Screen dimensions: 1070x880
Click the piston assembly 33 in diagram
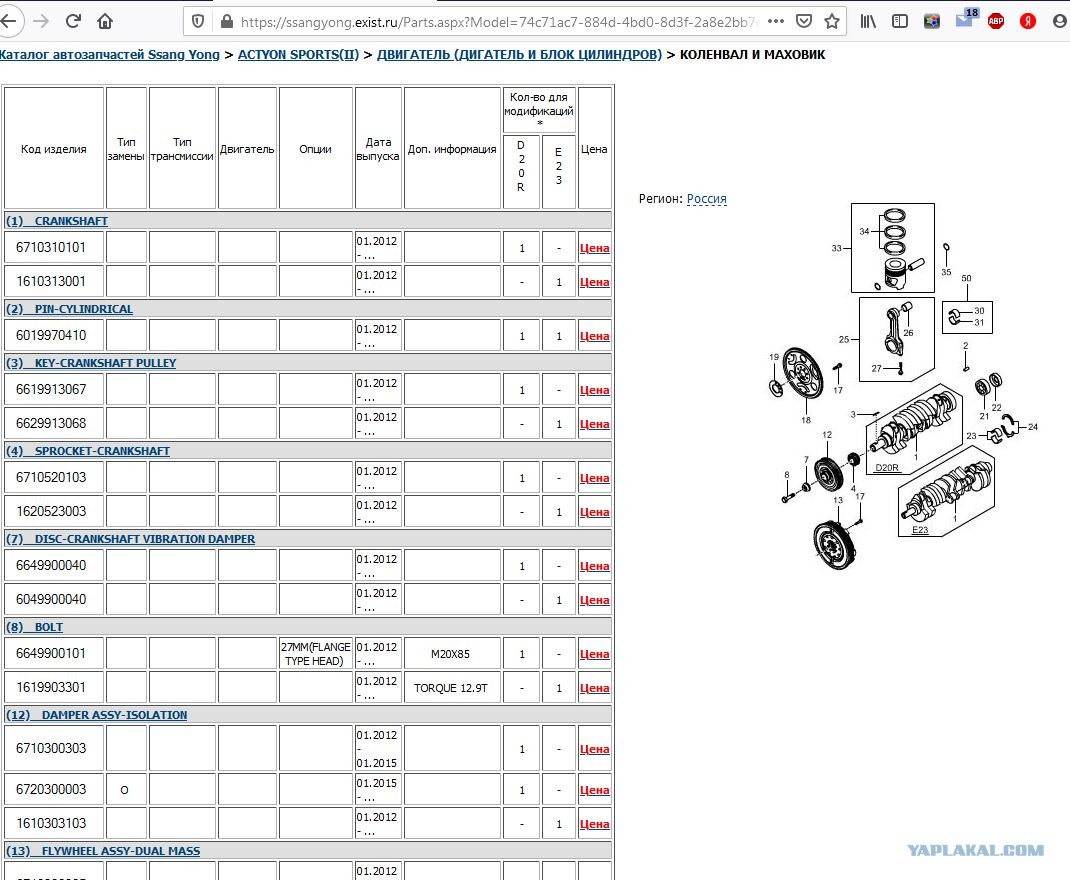[x=893, y=248]
